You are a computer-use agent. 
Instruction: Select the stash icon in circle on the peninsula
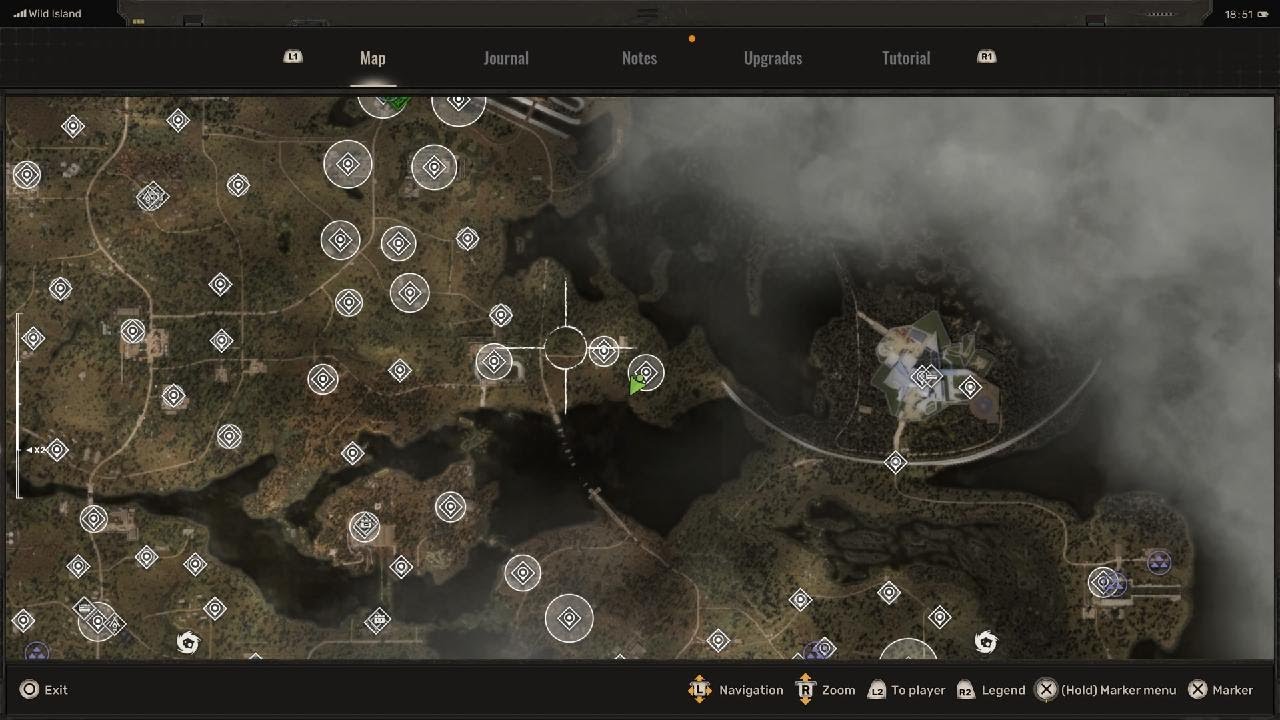364,526
